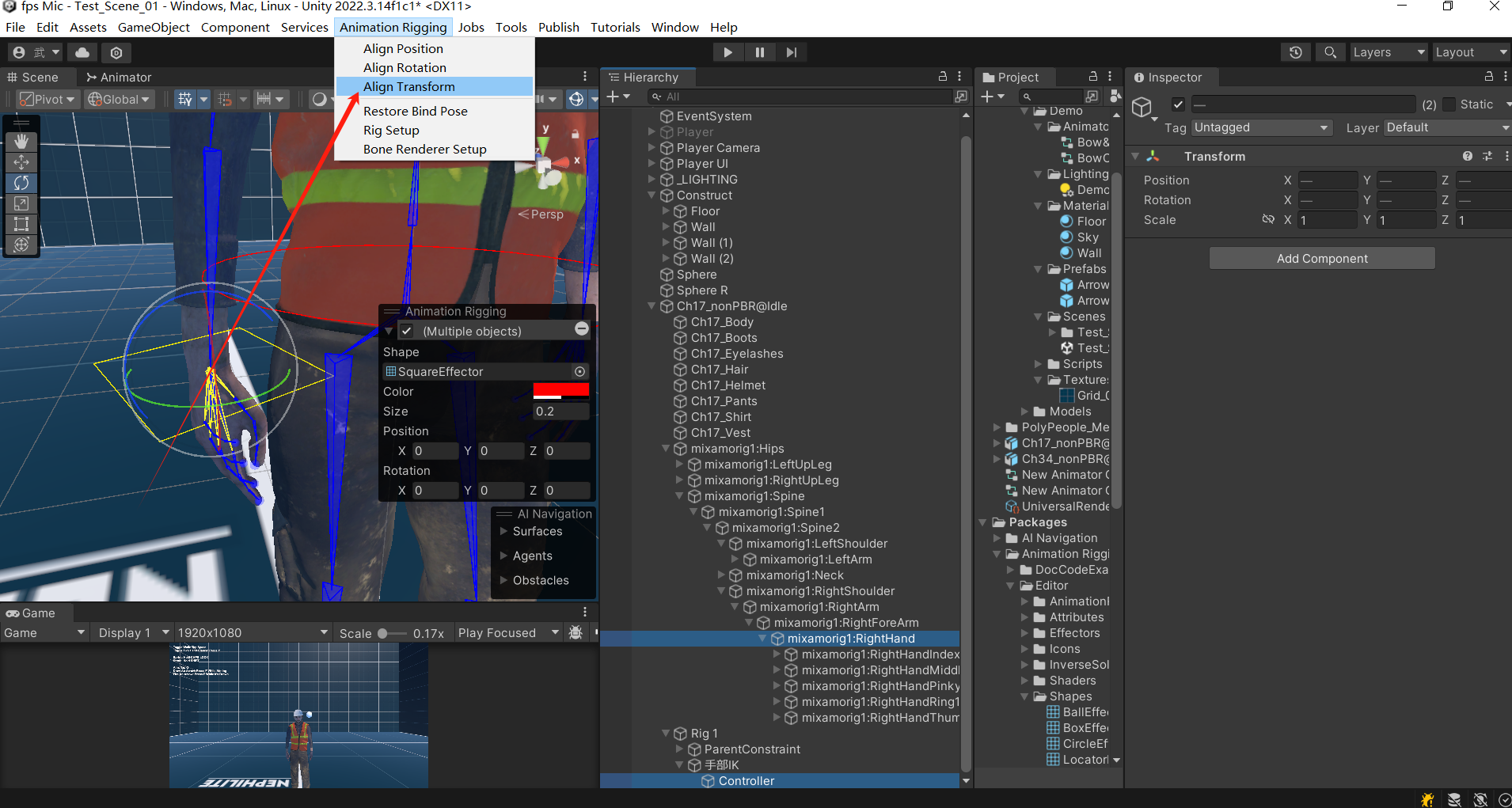This screenshot has width=1512, height=808.
Task: Select the Transform tool in Scene toolbar
Action: pos(21,245)
